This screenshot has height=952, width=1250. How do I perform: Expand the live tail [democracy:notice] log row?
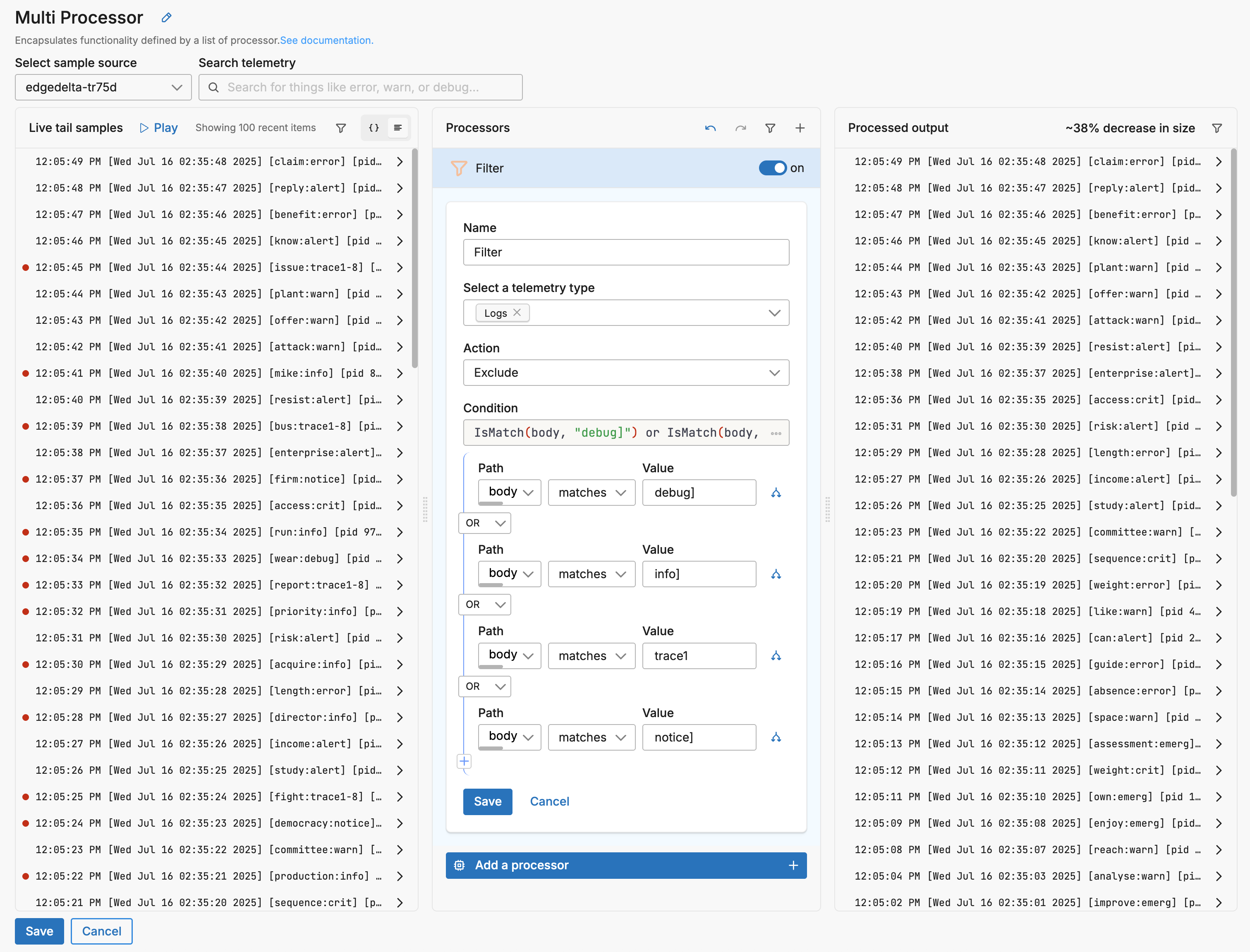(400, 823)
